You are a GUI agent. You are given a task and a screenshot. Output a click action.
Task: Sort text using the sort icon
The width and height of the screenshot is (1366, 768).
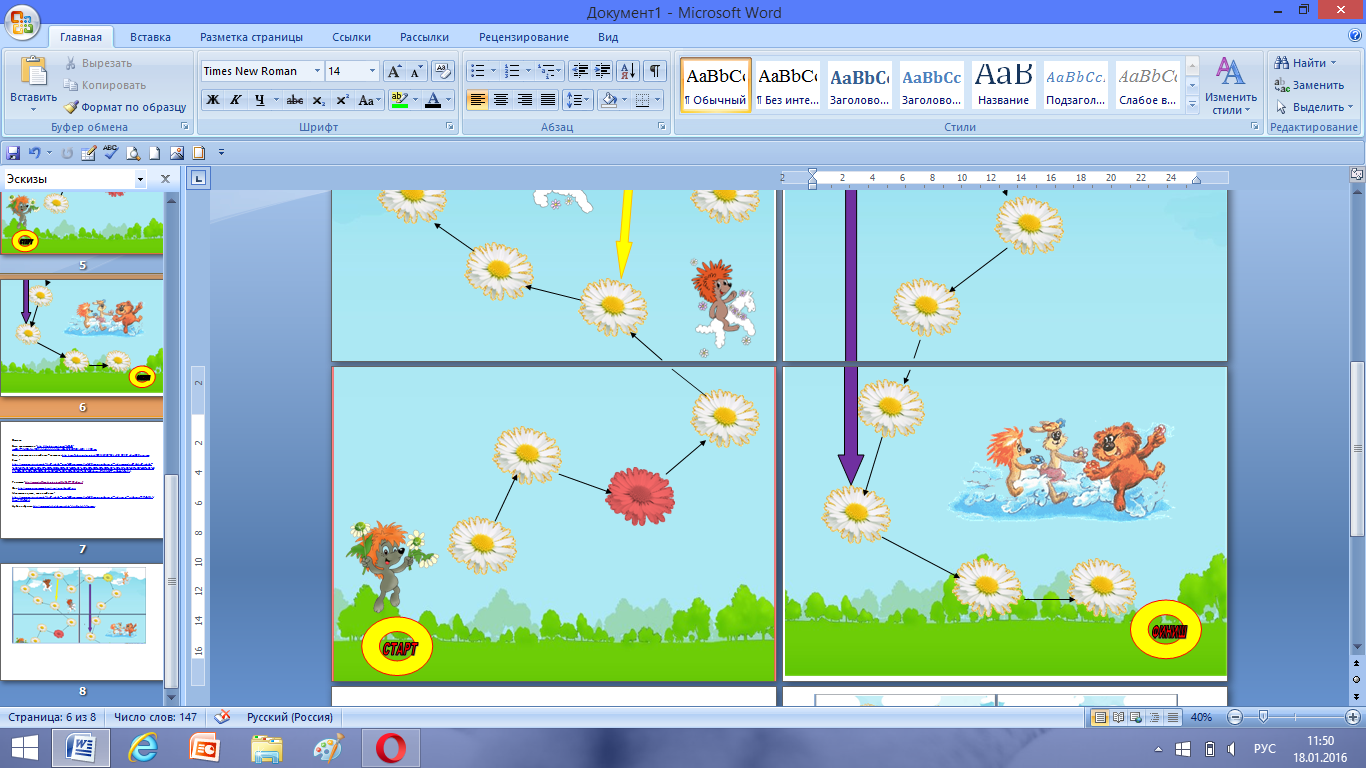[x=628, y=71]
